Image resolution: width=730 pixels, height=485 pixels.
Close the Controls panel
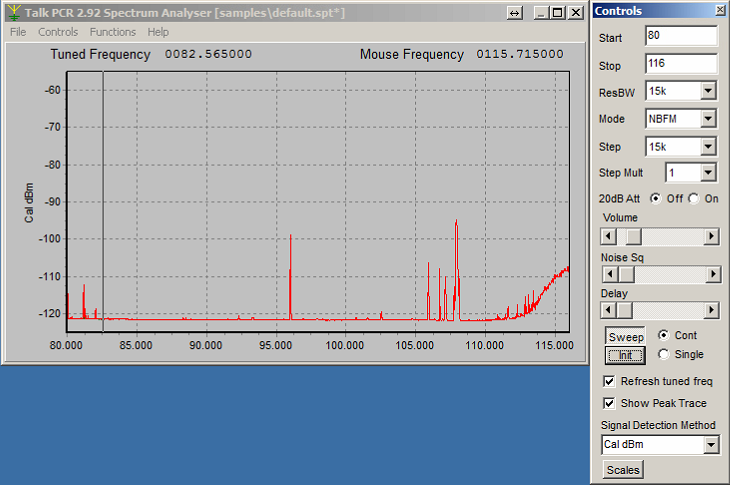[720, 10]
